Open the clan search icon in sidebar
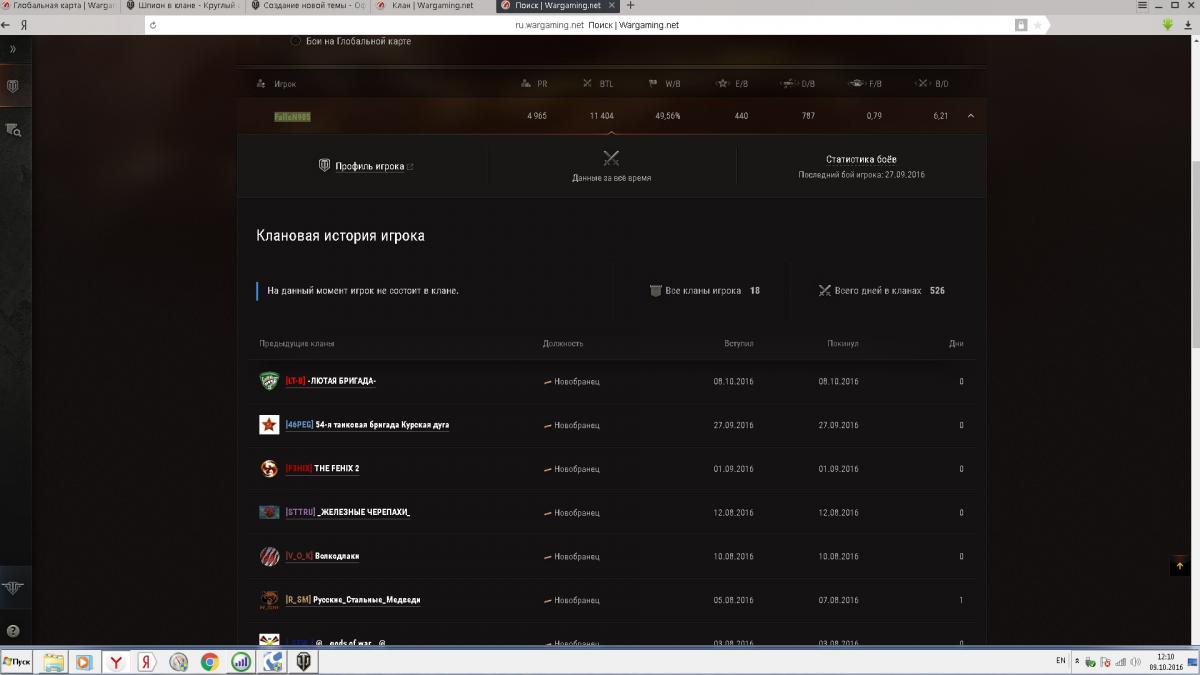The width and height of the screenshot is (1200, 675). click(x=13, y=130)
